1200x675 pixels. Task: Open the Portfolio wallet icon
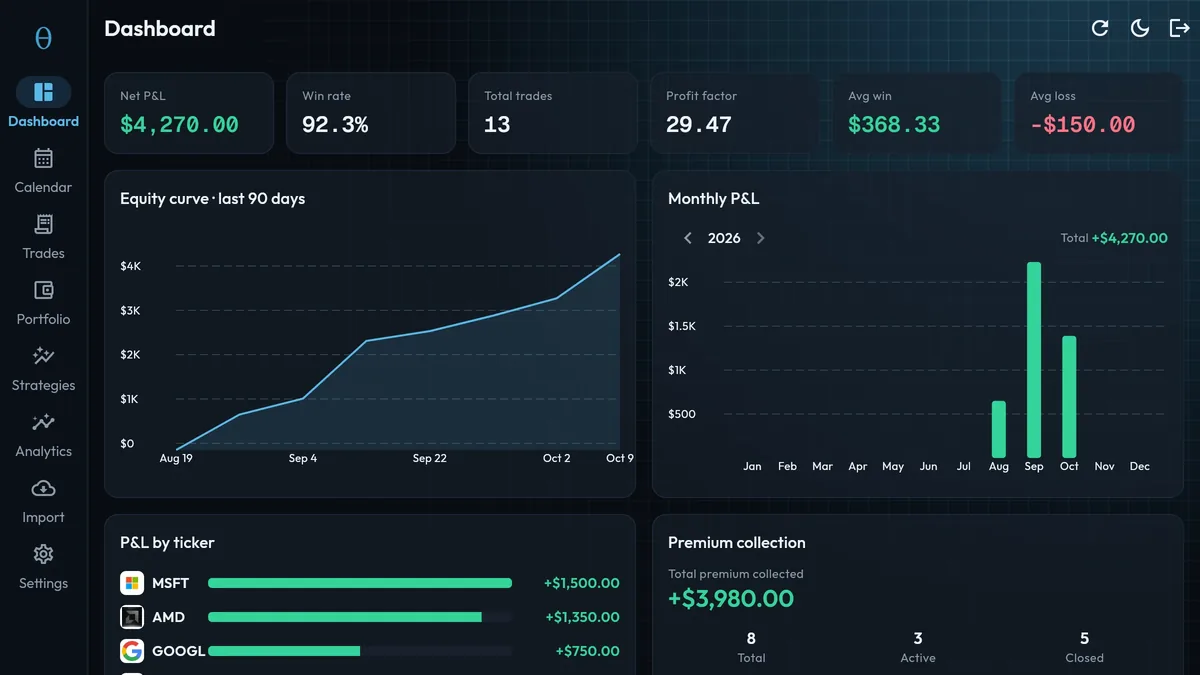[43, 290]
